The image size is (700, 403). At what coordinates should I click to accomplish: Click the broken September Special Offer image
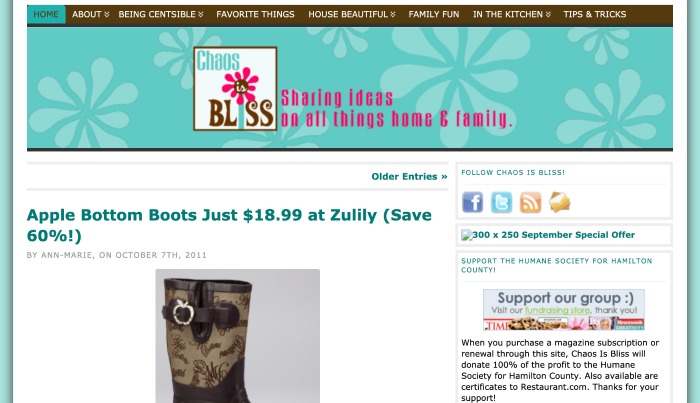[467, 235]
